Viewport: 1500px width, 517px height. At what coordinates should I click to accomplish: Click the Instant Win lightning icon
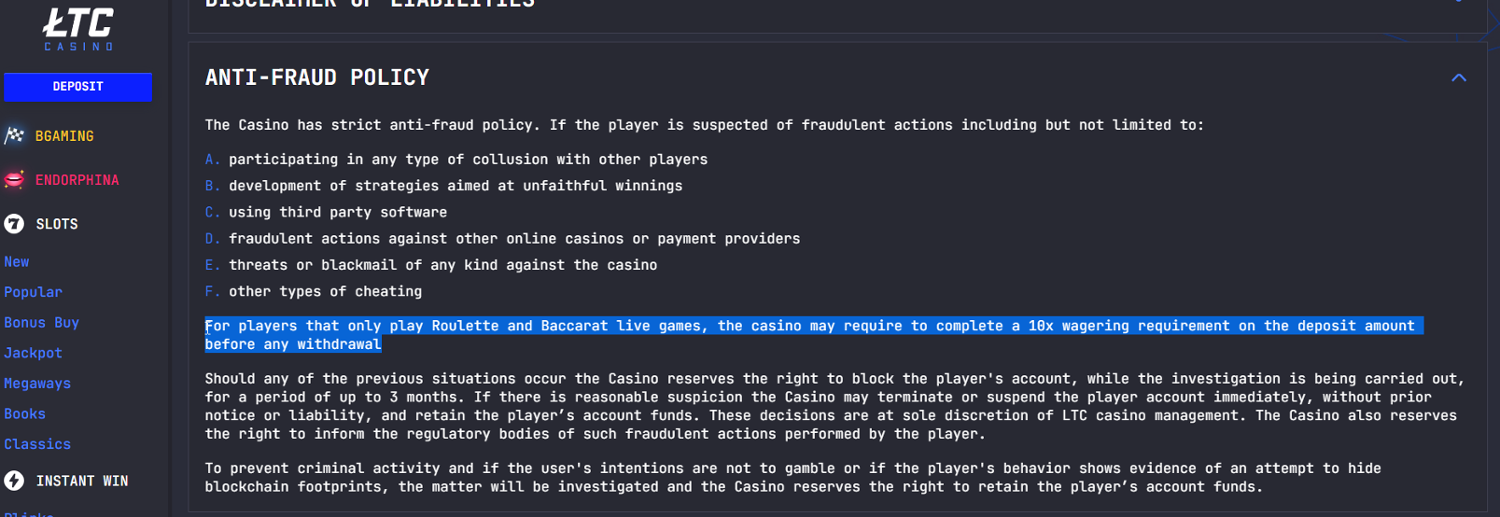[x=14, y=481]
